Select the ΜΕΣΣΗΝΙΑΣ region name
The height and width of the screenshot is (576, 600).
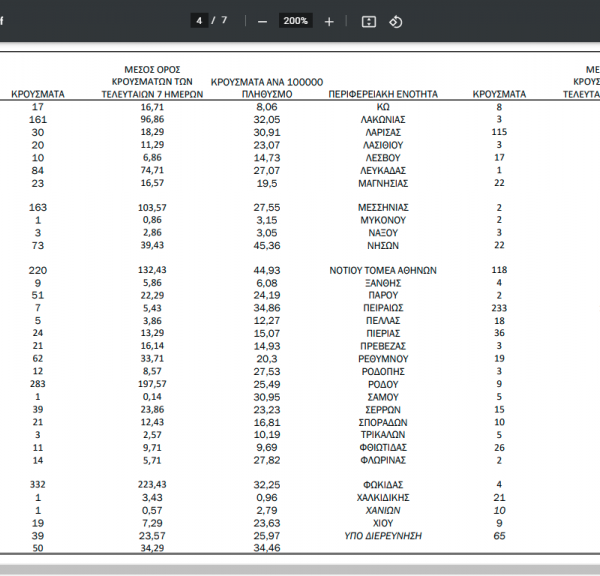(x=383, y=207)
